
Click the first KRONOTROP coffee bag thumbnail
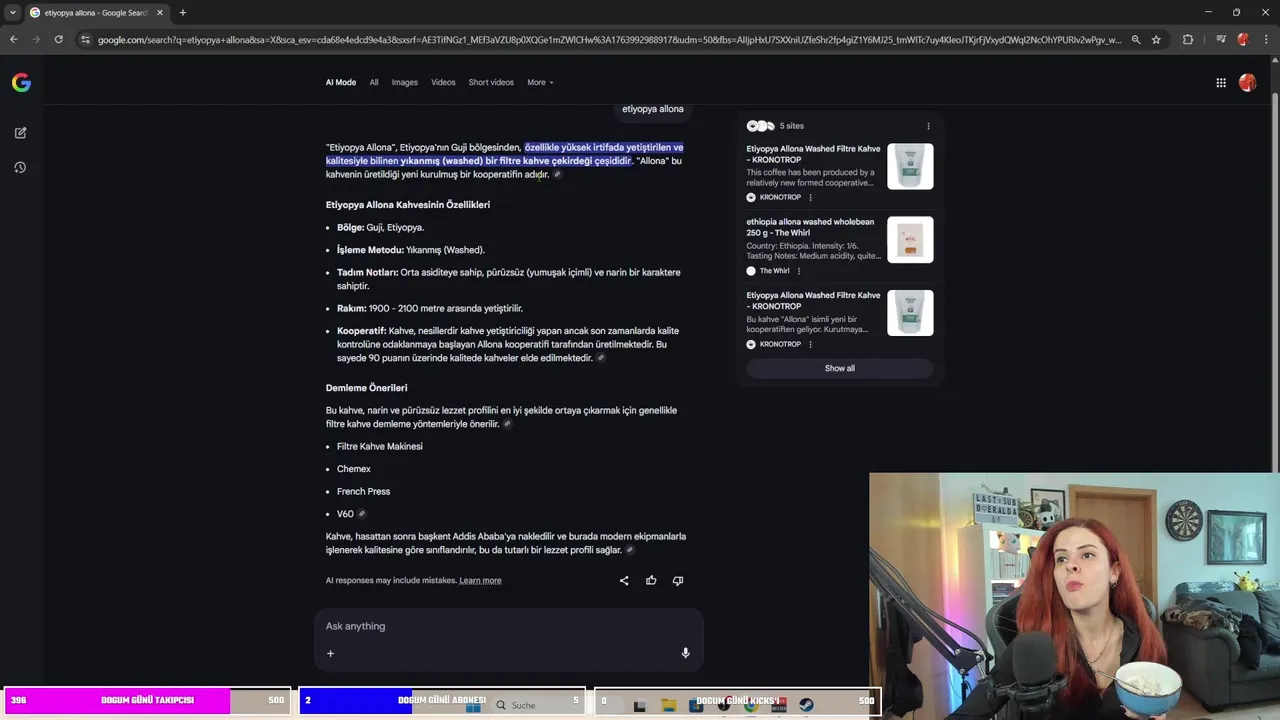click(910, 166)
